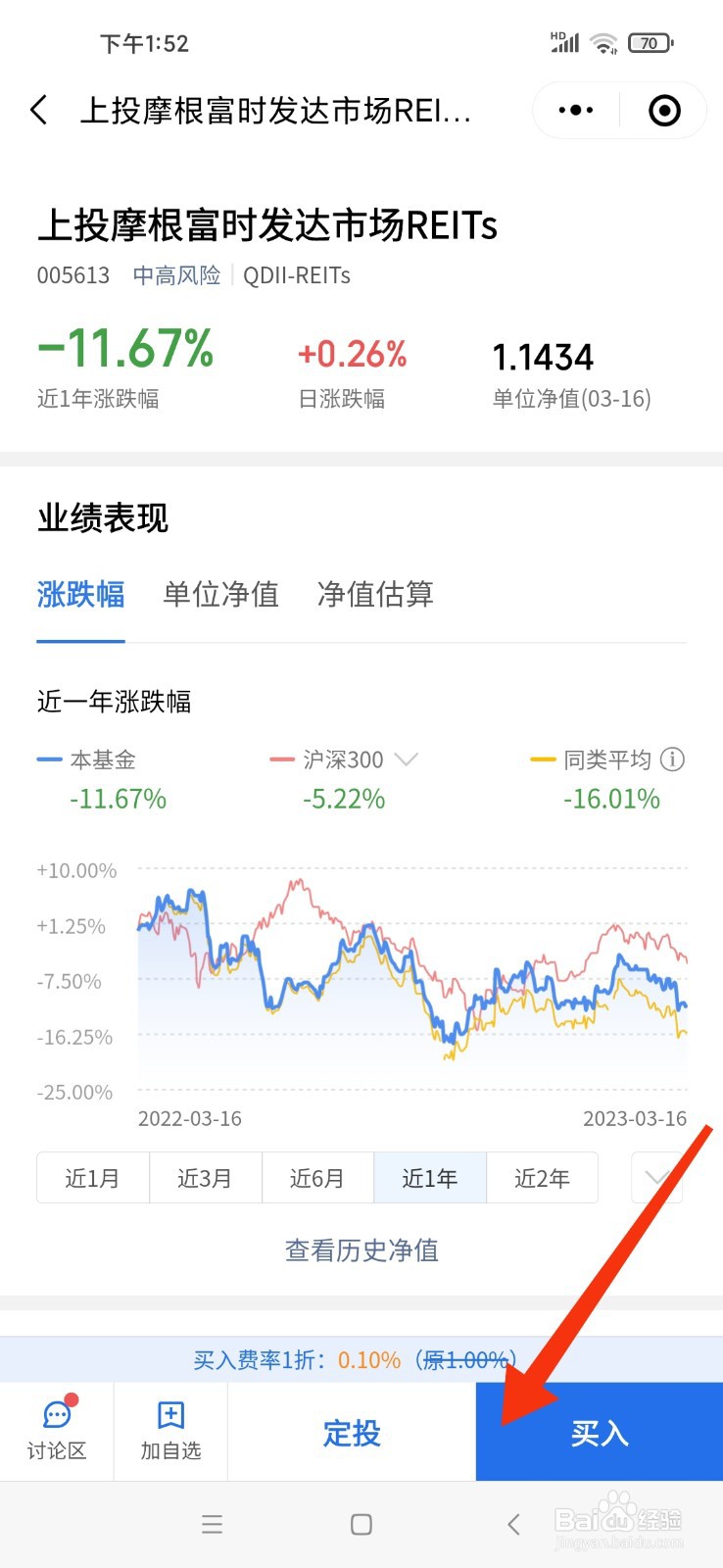This screenshot has height=1568, width=723.
Task: Switch to the 净值估算 tab
Action: tap(375, 594)
